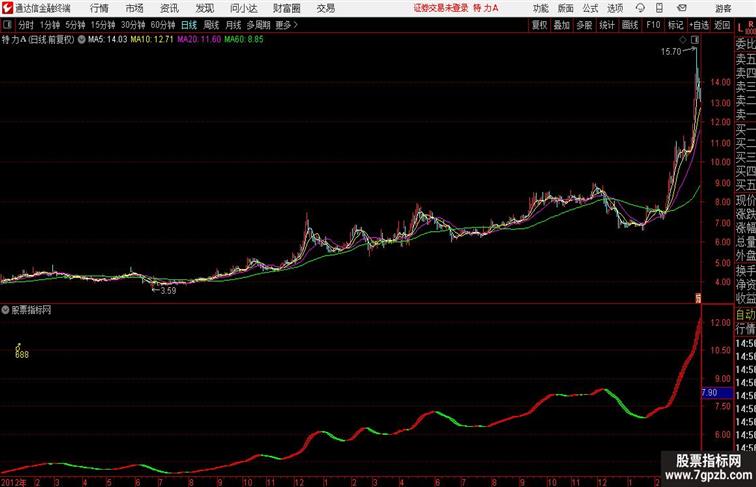Click the 特力A (日线 前复权) chart title
This screenshot has width=756, height=487.
38,40
